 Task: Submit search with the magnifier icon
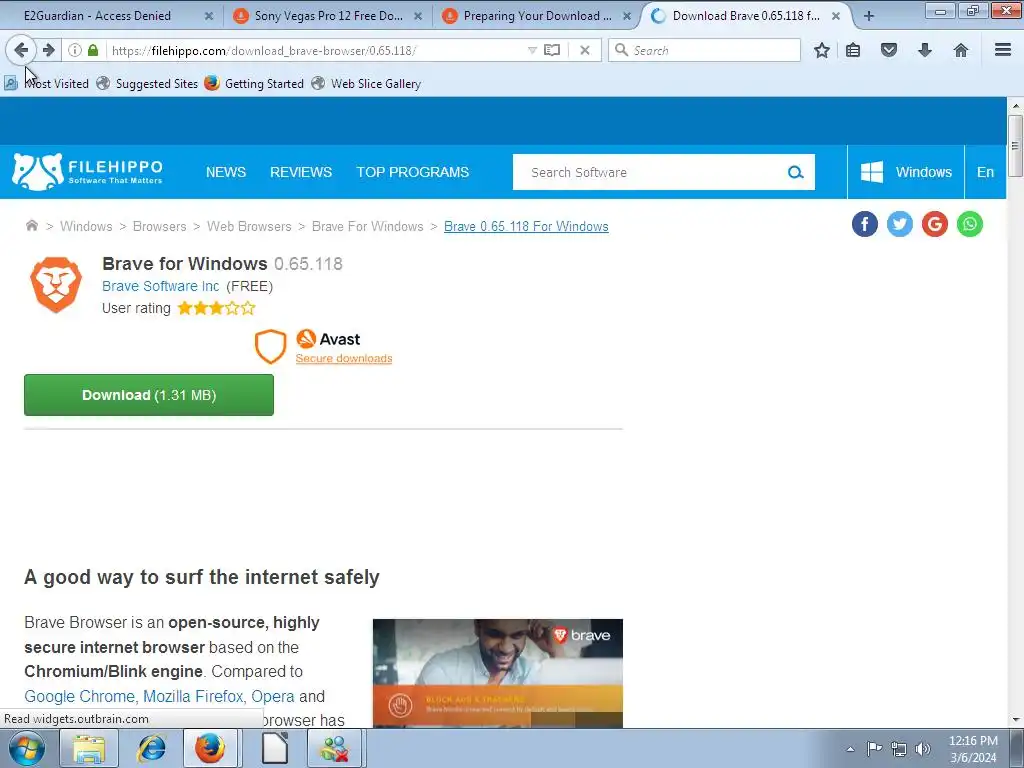tap(795, 172)
